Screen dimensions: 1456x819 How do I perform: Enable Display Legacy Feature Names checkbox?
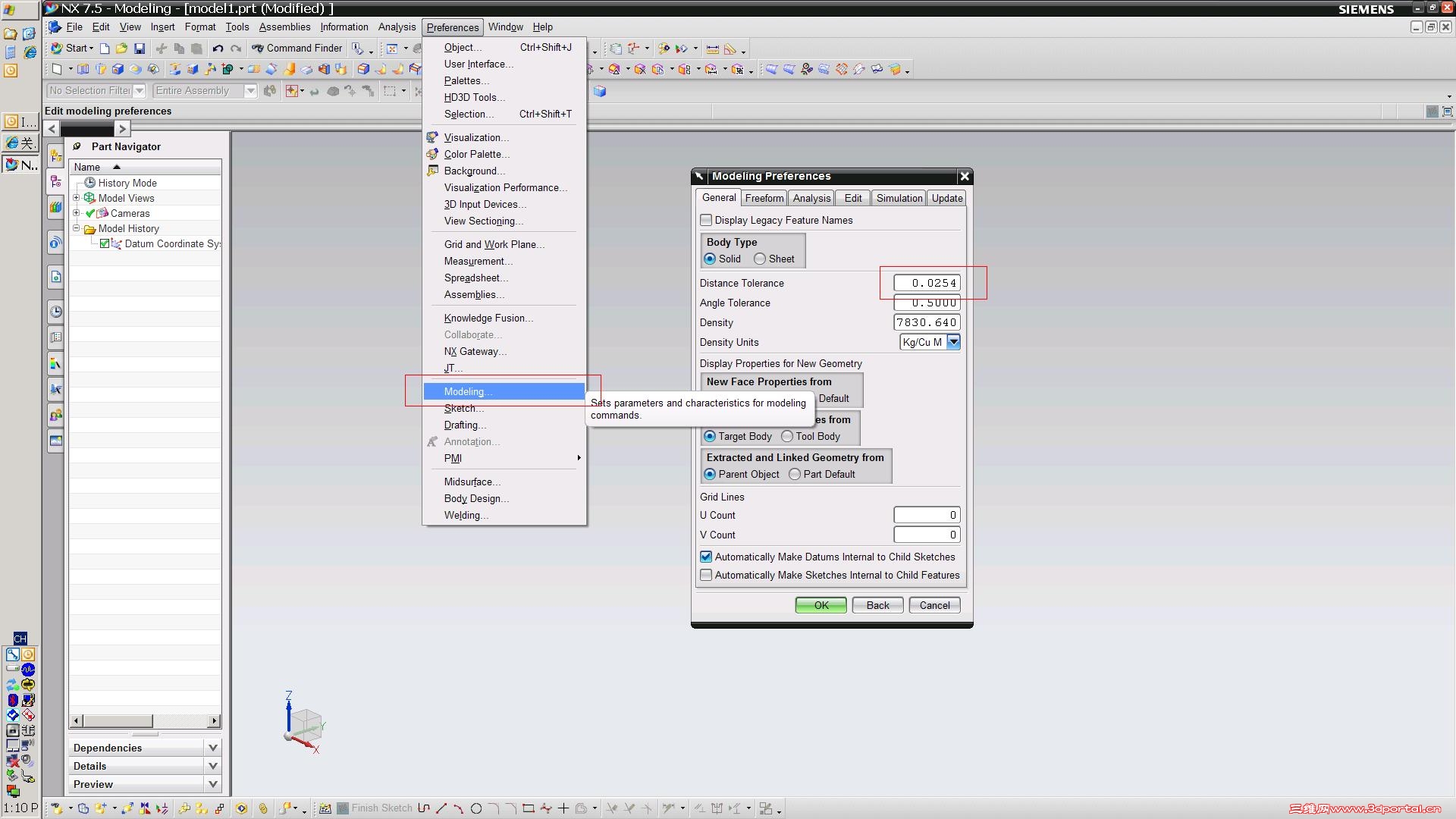coord(707,220)
